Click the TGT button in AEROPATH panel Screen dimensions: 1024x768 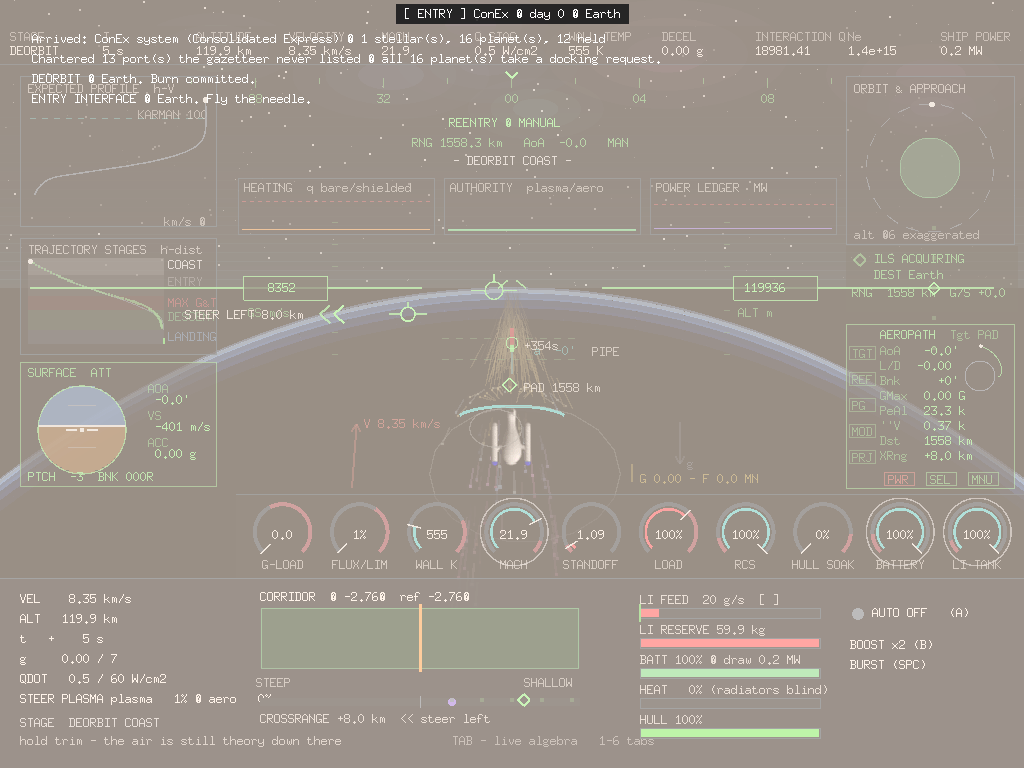click(x=862, y=353)
